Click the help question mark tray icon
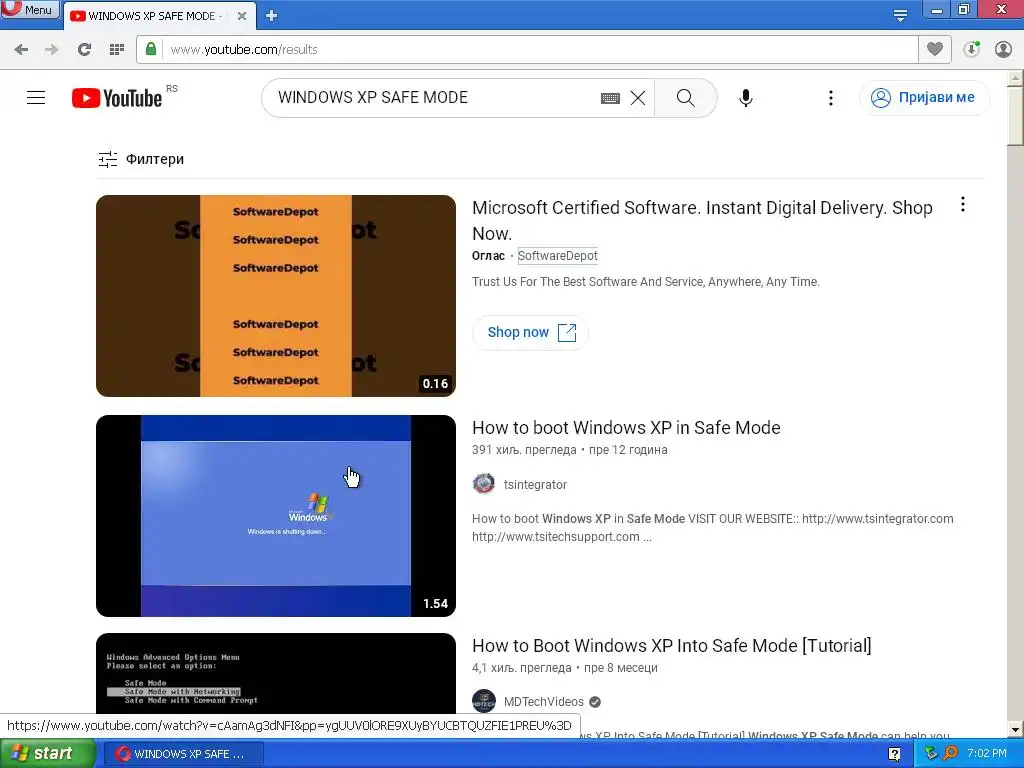Screen dimensions: 1024x768 click(x=895, y=754)
